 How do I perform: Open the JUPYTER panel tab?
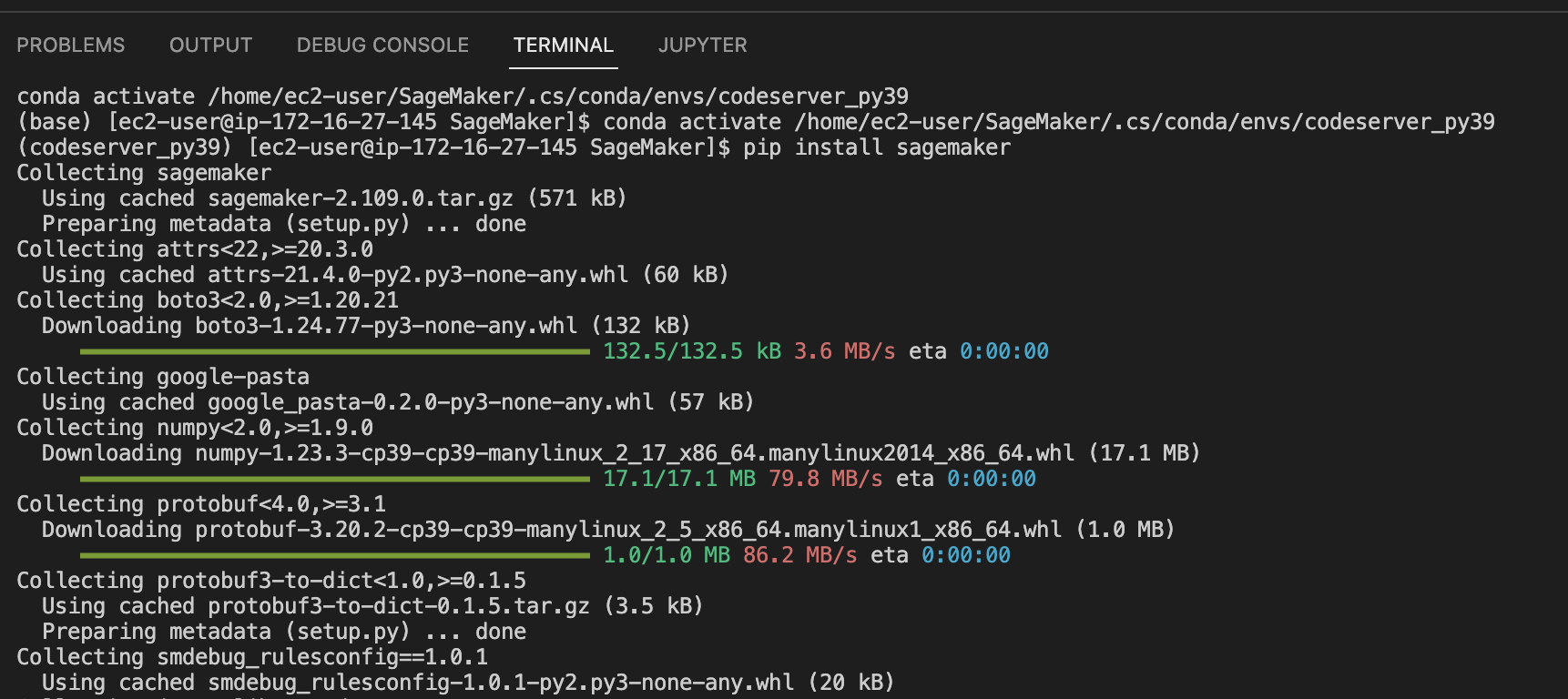pyautogui.click(x=702, y=46)
